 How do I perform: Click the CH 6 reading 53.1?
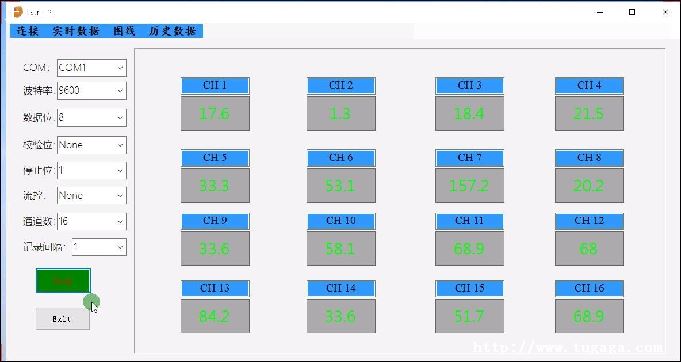341,185
